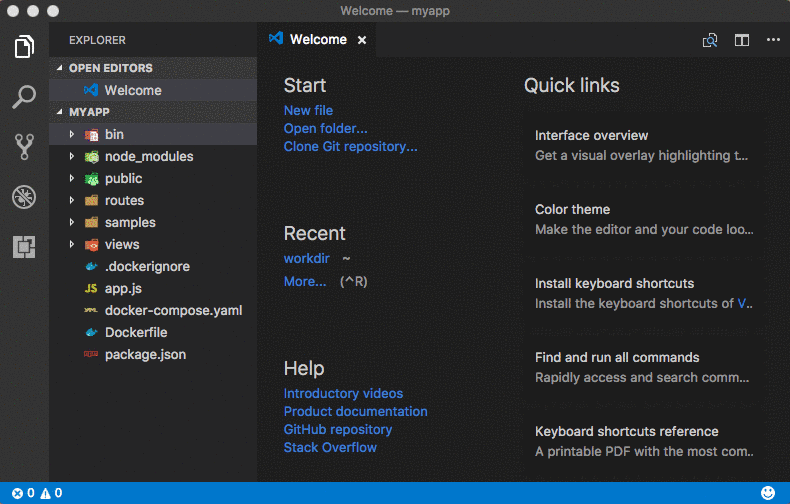Click the bin folder icon
This screenshot has height=504, width=790.
pyautogui.click(x=92, y=135)
